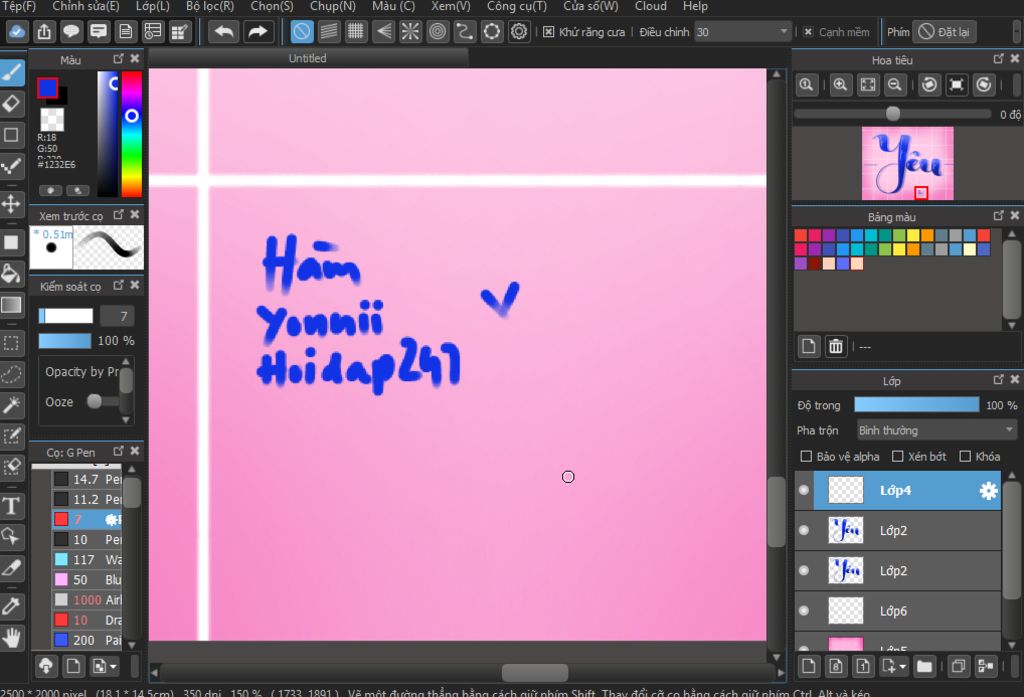Rotate canvas left in the navigator
The width and height of the screenshot is (1024, 697).
click(929, 85)
